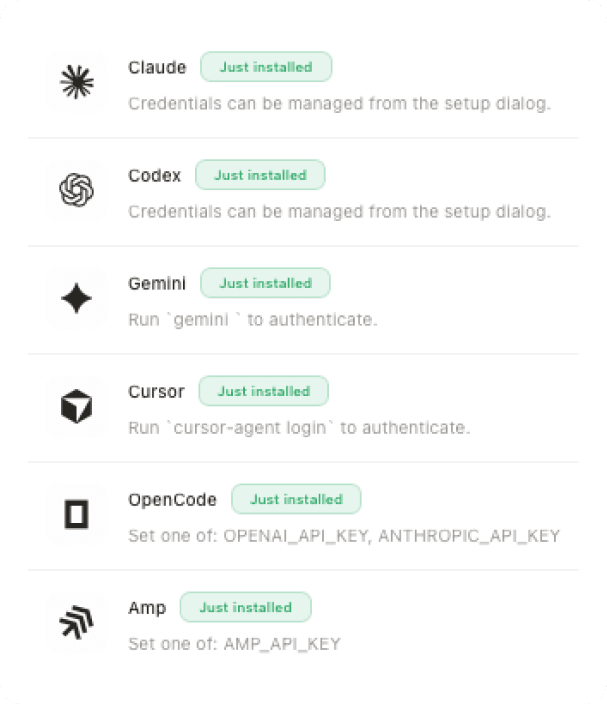This screenshot has width=607, height=704.
Task: Click the Amp arrows icon
Action: point(77,623)
